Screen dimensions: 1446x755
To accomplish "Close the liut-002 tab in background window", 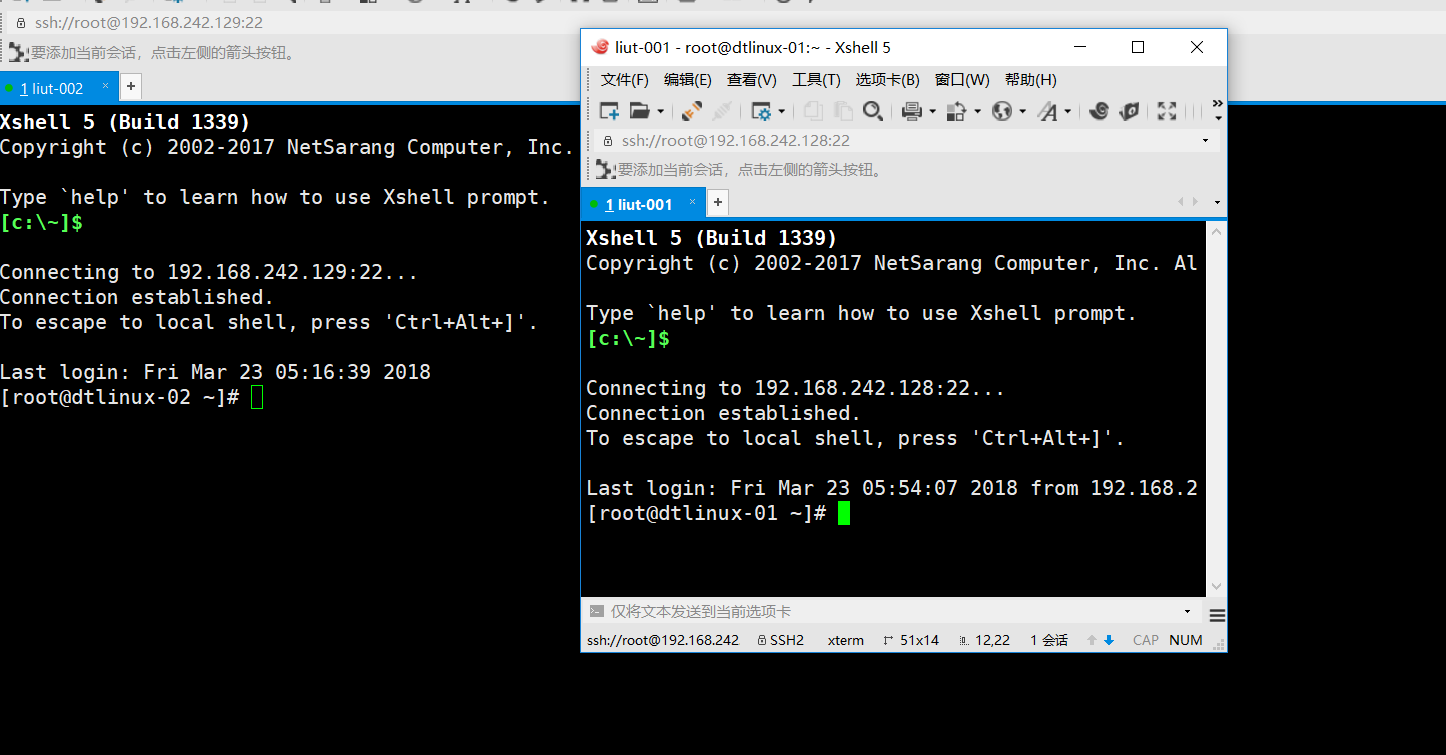I will 105,86.
